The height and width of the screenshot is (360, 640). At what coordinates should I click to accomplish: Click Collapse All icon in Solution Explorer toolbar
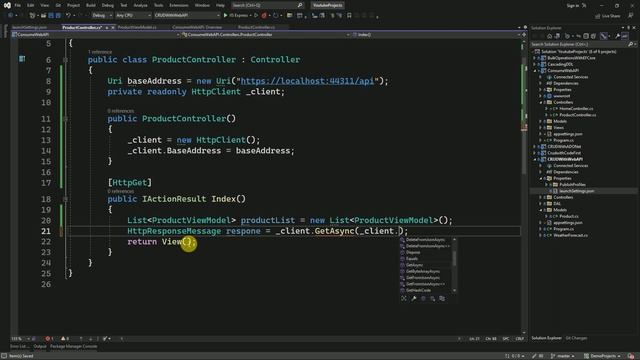coord(586,36)
